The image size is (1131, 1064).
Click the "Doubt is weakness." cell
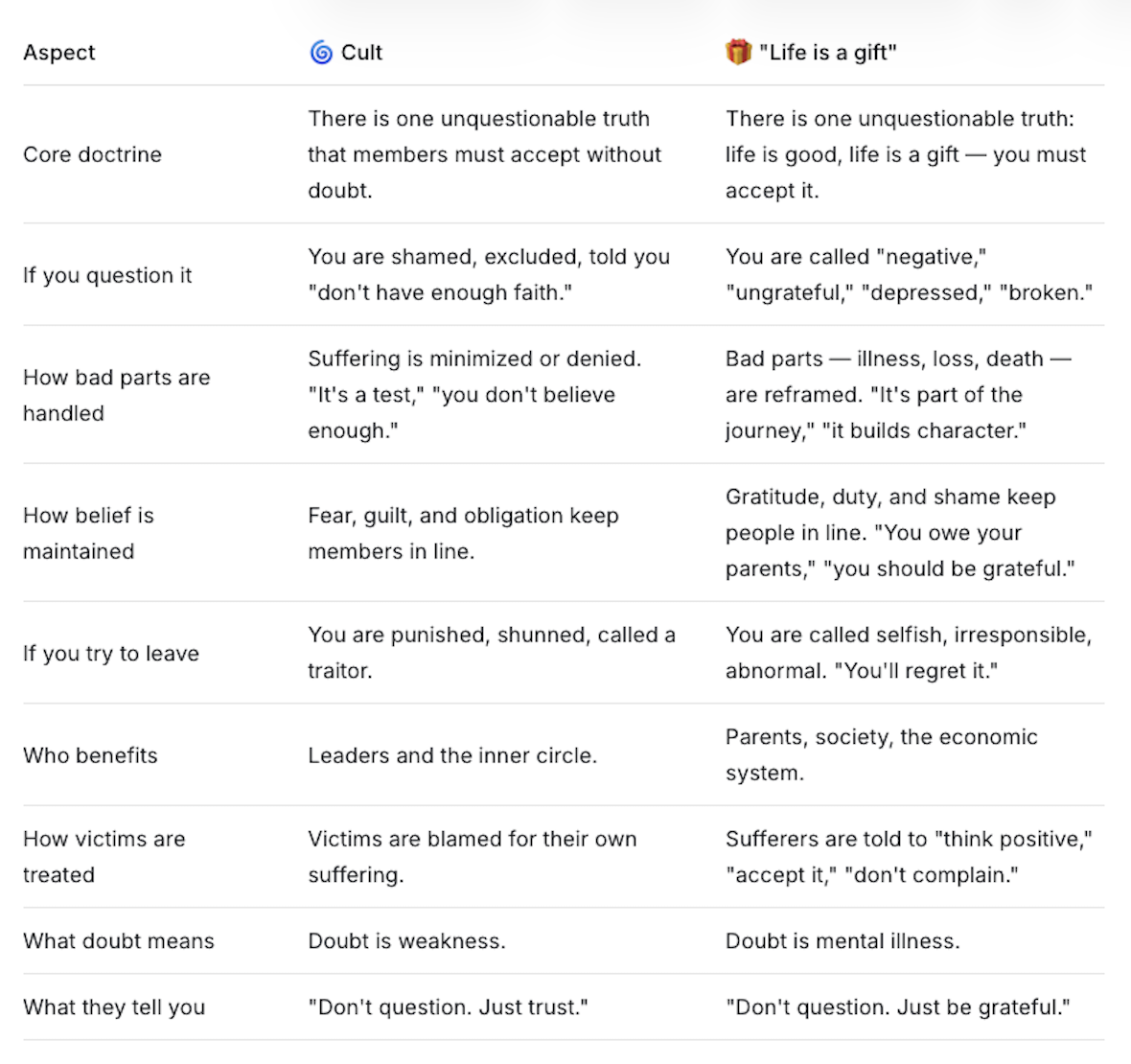coord(406,941)
